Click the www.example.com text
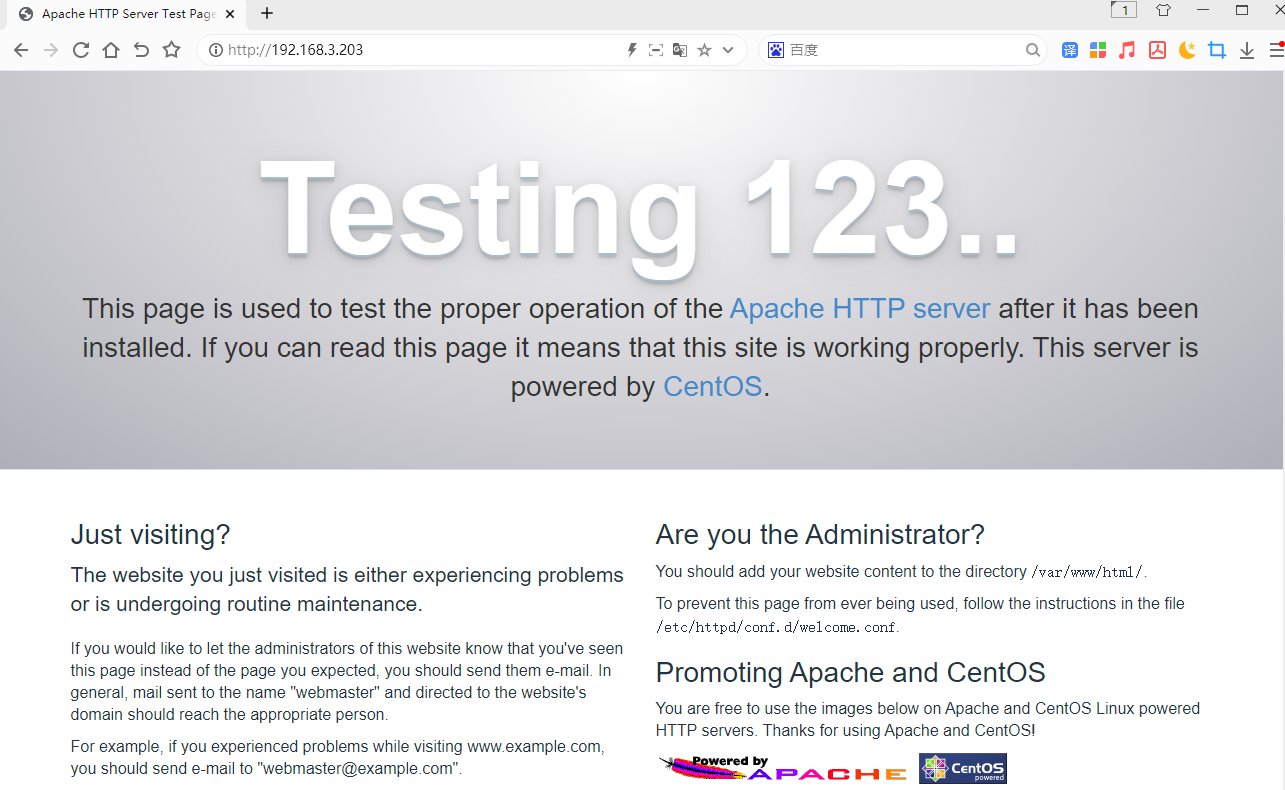The image size is (1285, 790). tap(534, 746)
